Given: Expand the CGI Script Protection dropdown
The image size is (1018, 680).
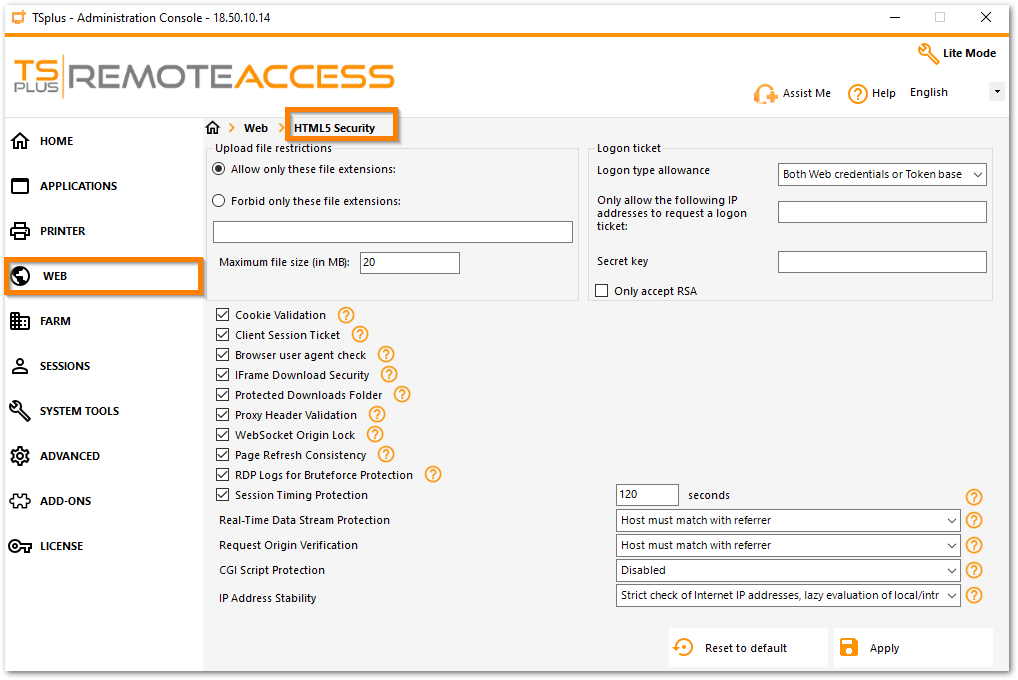Looking at the screenshot, I should pyautogui.click(x=787, y=570).
